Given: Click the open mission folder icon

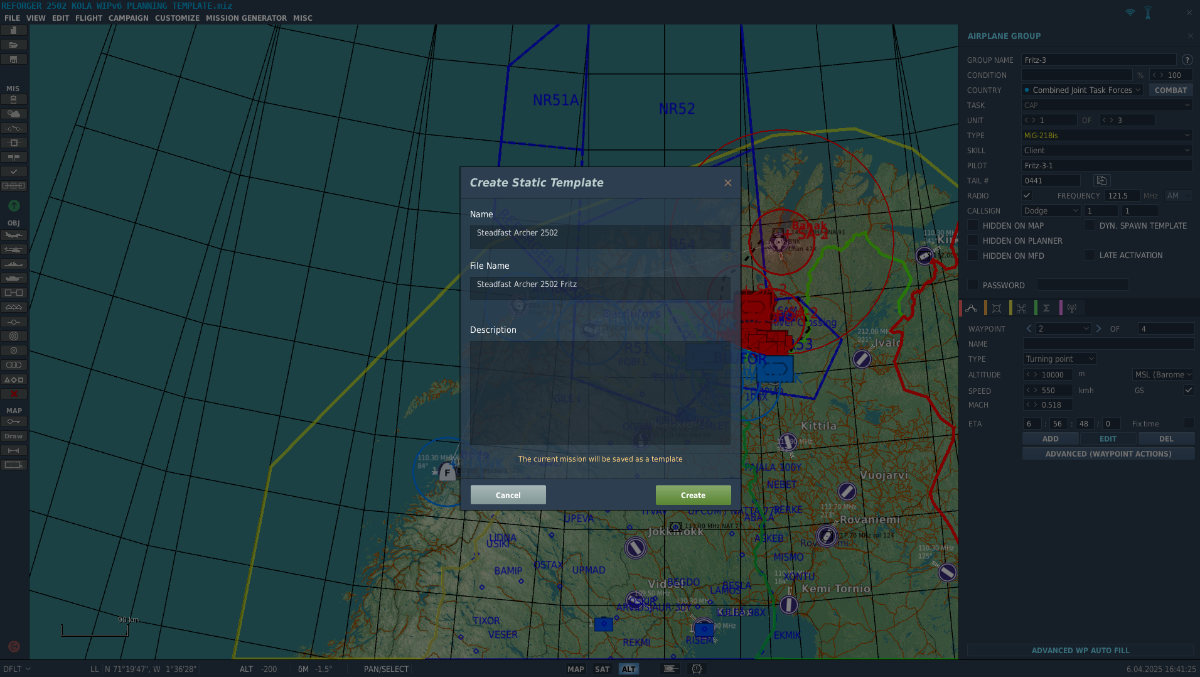Looking at the screenshot, I should click(14, 45).
